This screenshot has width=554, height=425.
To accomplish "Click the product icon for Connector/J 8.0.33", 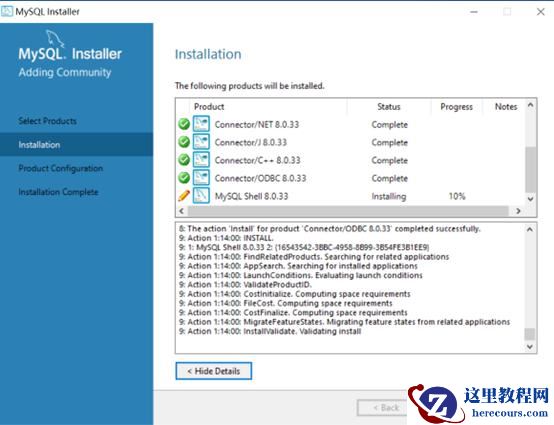I will pyautogui.click(x=201, y=142).
